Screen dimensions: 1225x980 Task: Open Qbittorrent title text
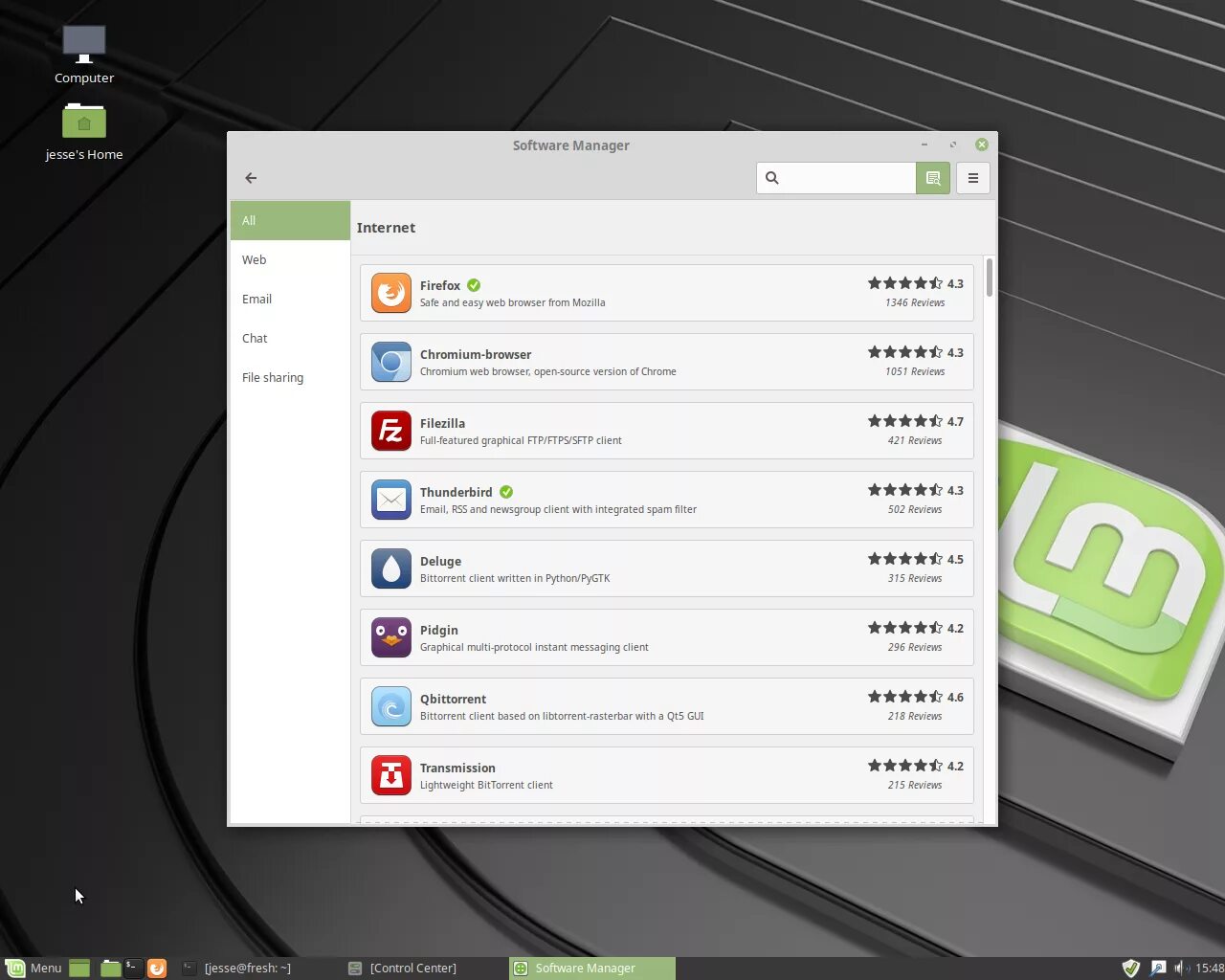point(453,699)
